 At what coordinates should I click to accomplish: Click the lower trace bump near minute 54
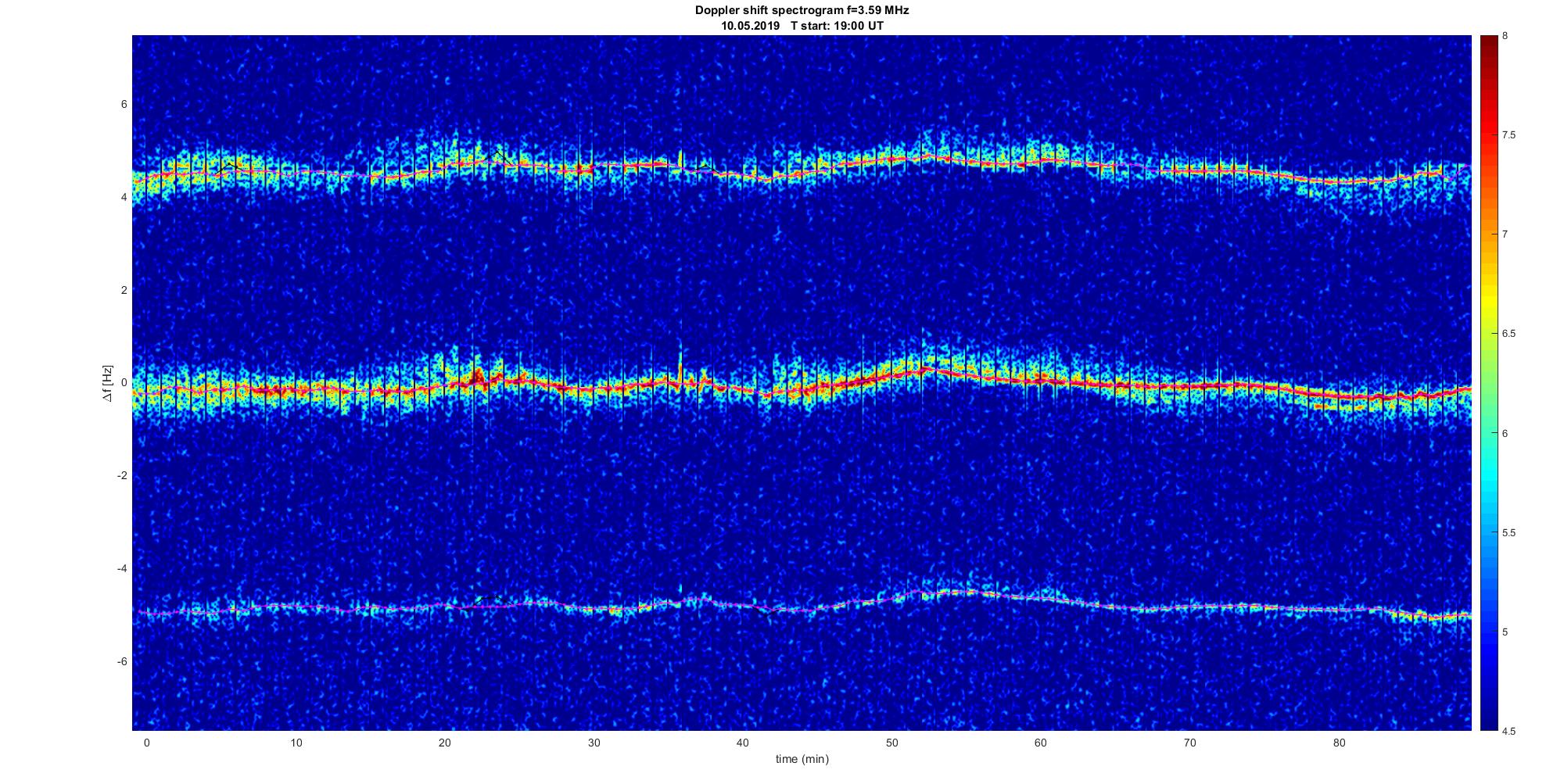[x=952, y=592]
